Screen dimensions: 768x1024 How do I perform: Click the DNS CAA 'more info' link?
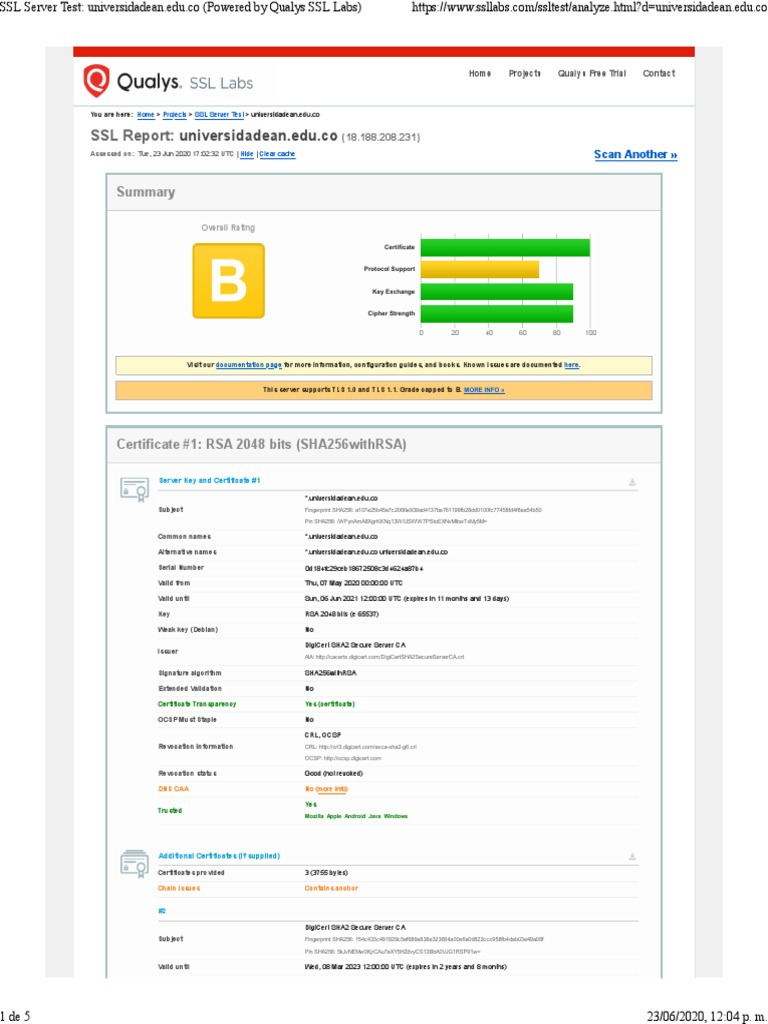coord(332,789)
